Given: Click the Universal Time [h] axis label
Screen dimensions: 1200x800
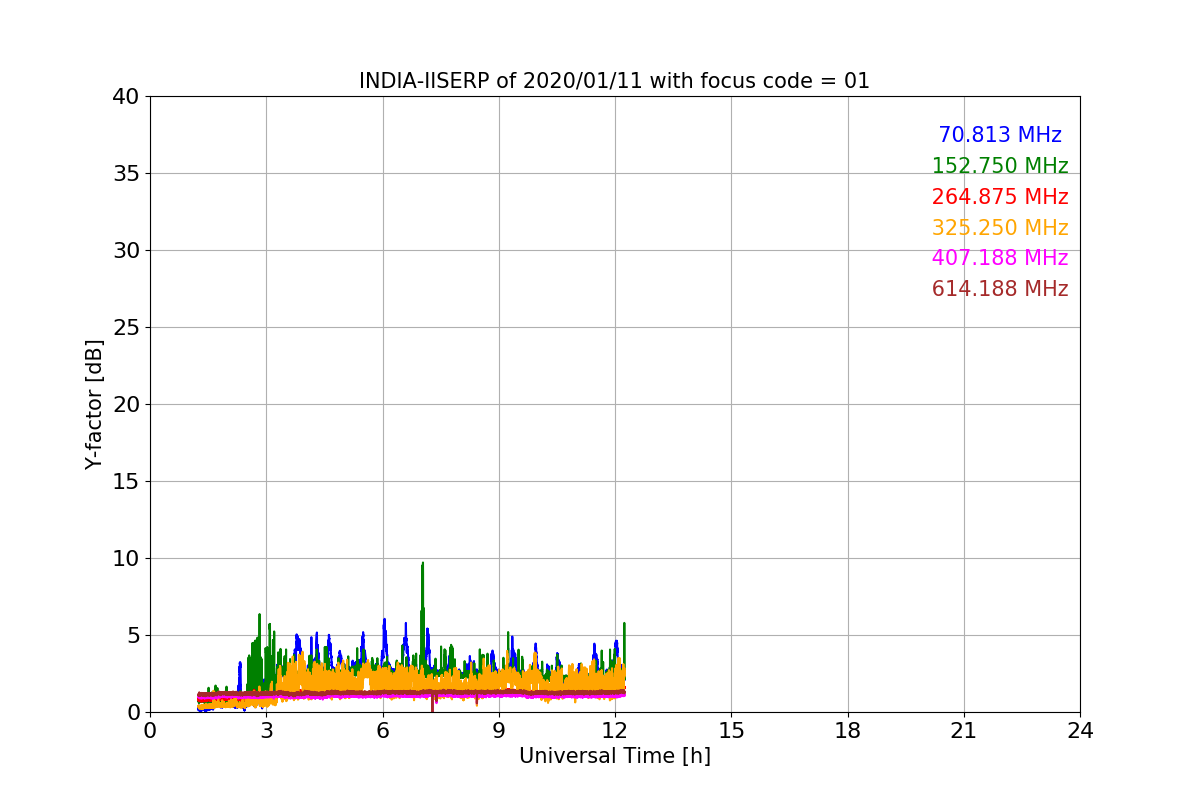Looking at the screenshot, I should (614, 756).
